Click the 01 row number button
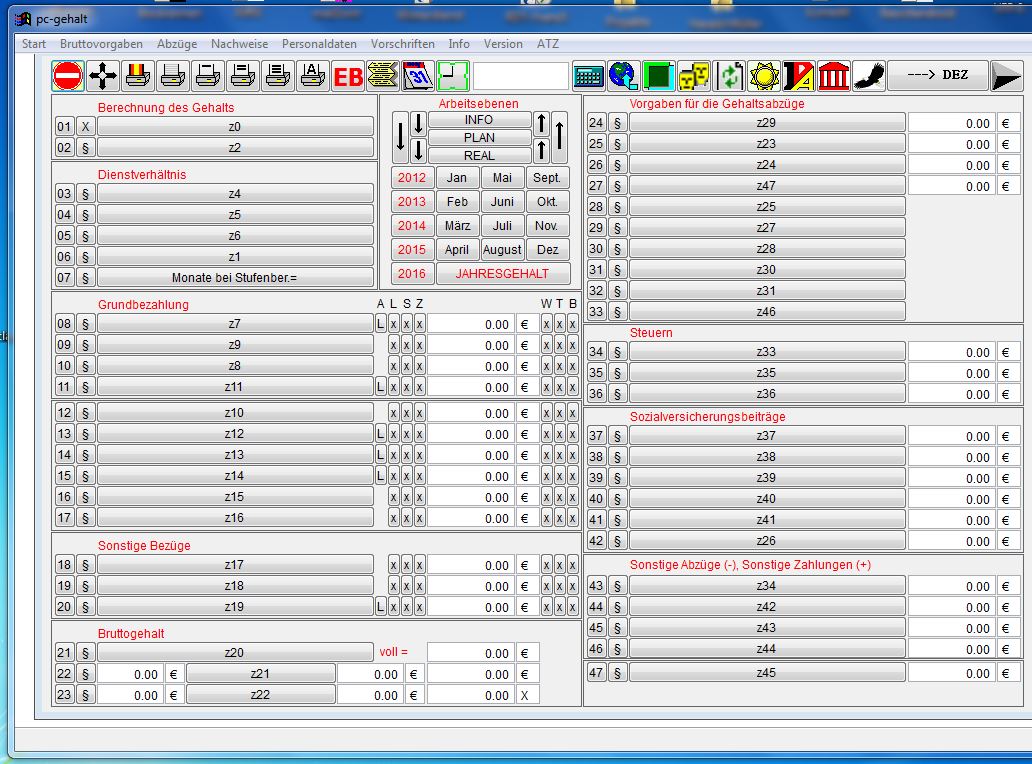The width and height of the screenshot is (1032, 764). [x=64, y=126]
